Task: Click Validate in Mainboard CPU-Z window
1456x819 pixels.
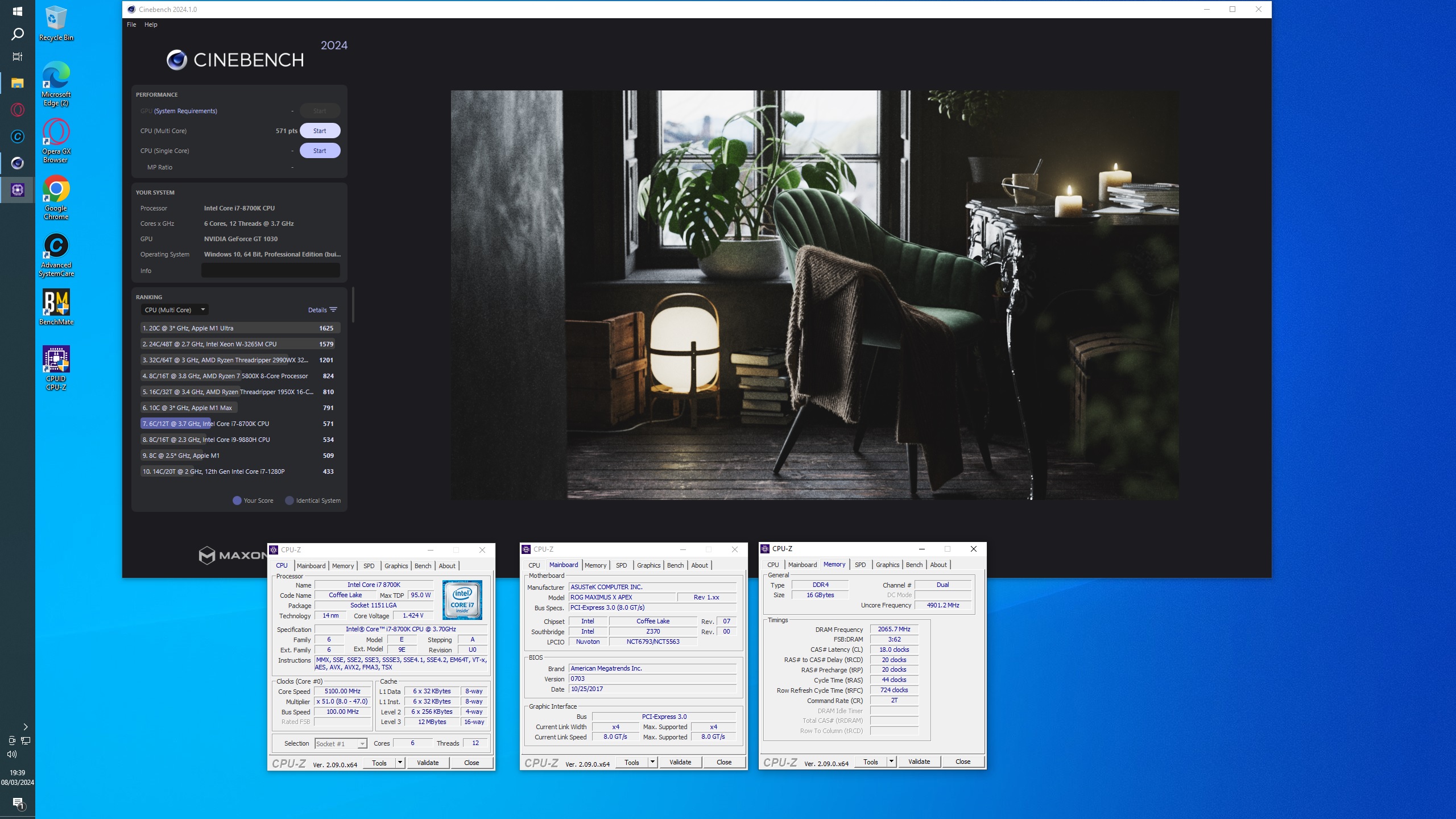Action: click(680, 762)
